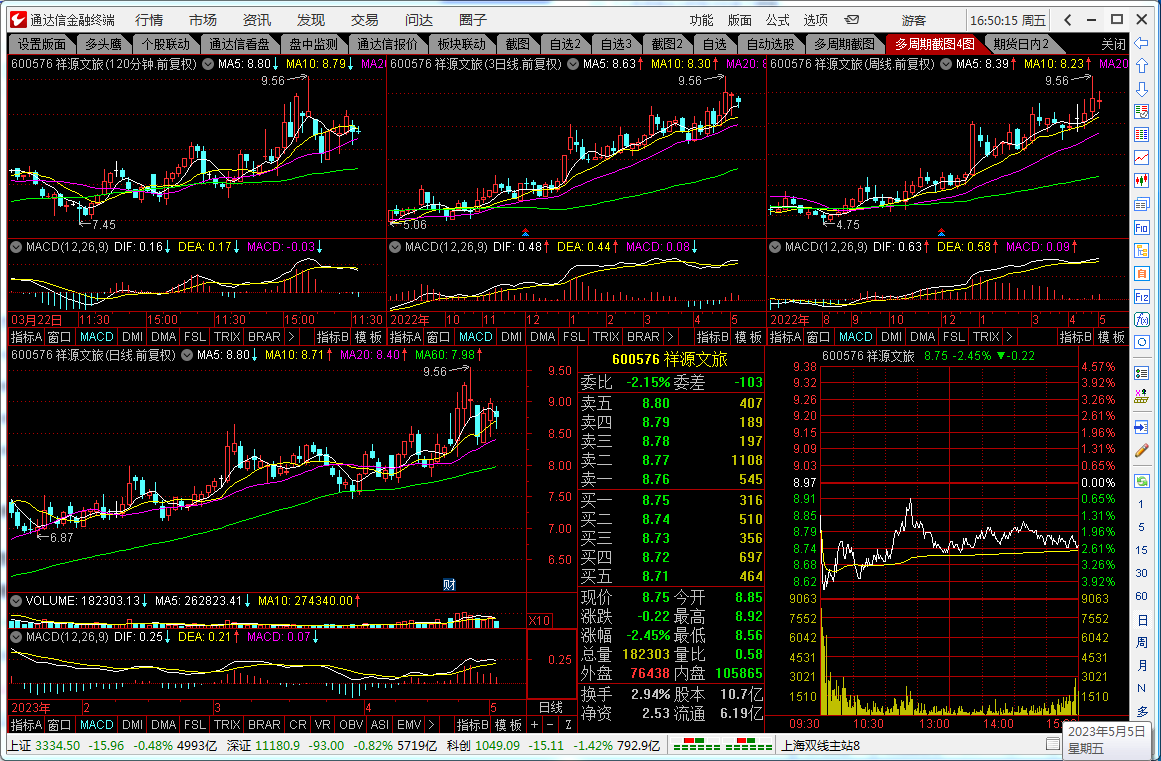The height and width of the screenshot is (761, 1161).
Task: Click the ship-like icon in right sidebar
Action: 1142,398
